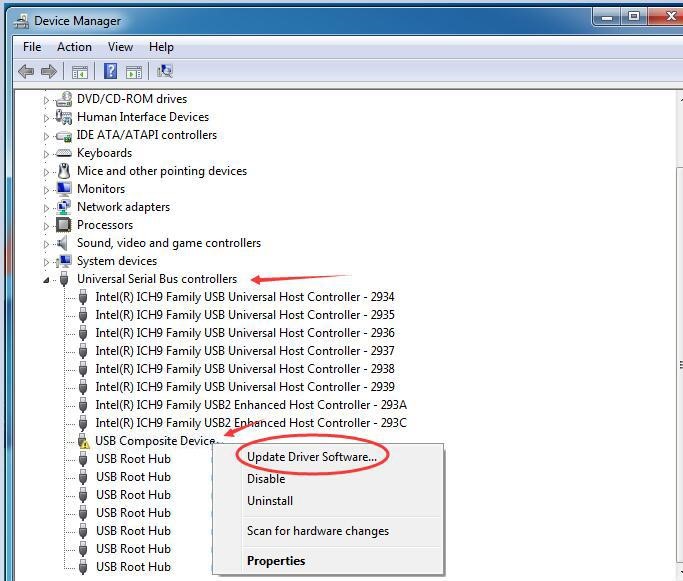Image resolution: width=683 pixels, height=581 pixels.
Task: Click the Network adapters icon
Action: [64, 207]
